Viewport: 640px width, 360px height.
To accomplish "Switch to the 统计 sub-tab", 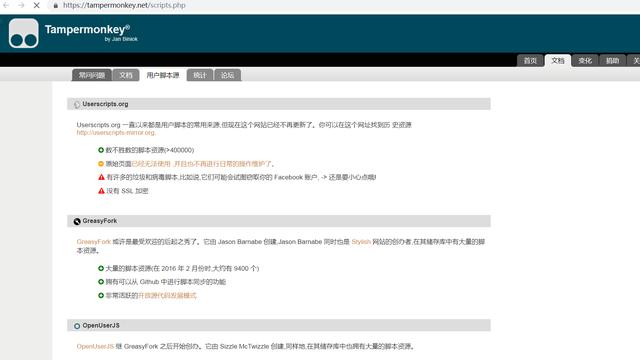I will (200, 75).
